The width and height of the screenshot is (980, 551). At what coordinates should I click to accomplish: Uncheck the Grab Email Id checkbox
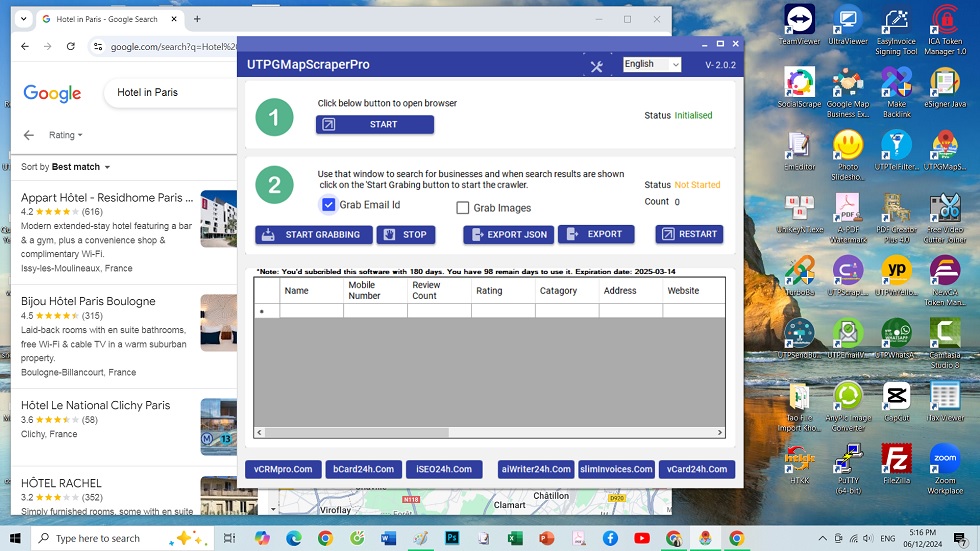click(x=329, y=205)
